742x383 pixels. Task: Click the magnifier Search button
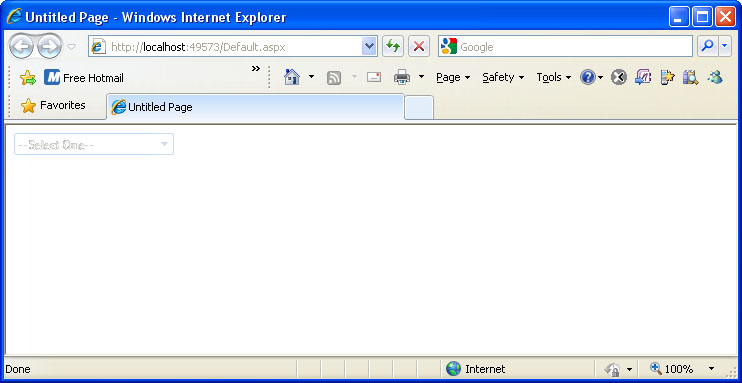click(x=707, y=46)
